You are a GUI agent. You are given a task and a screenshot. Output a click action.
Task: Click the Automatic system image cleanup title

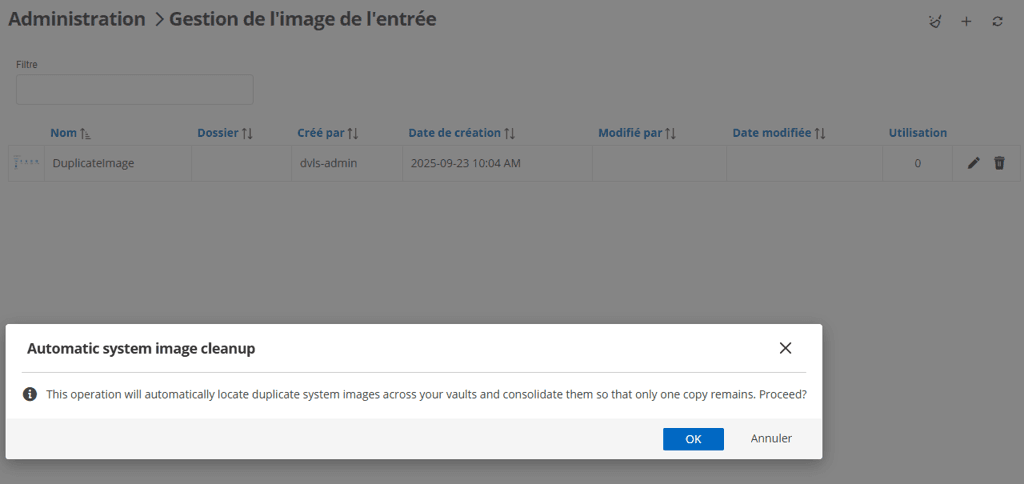141,349
